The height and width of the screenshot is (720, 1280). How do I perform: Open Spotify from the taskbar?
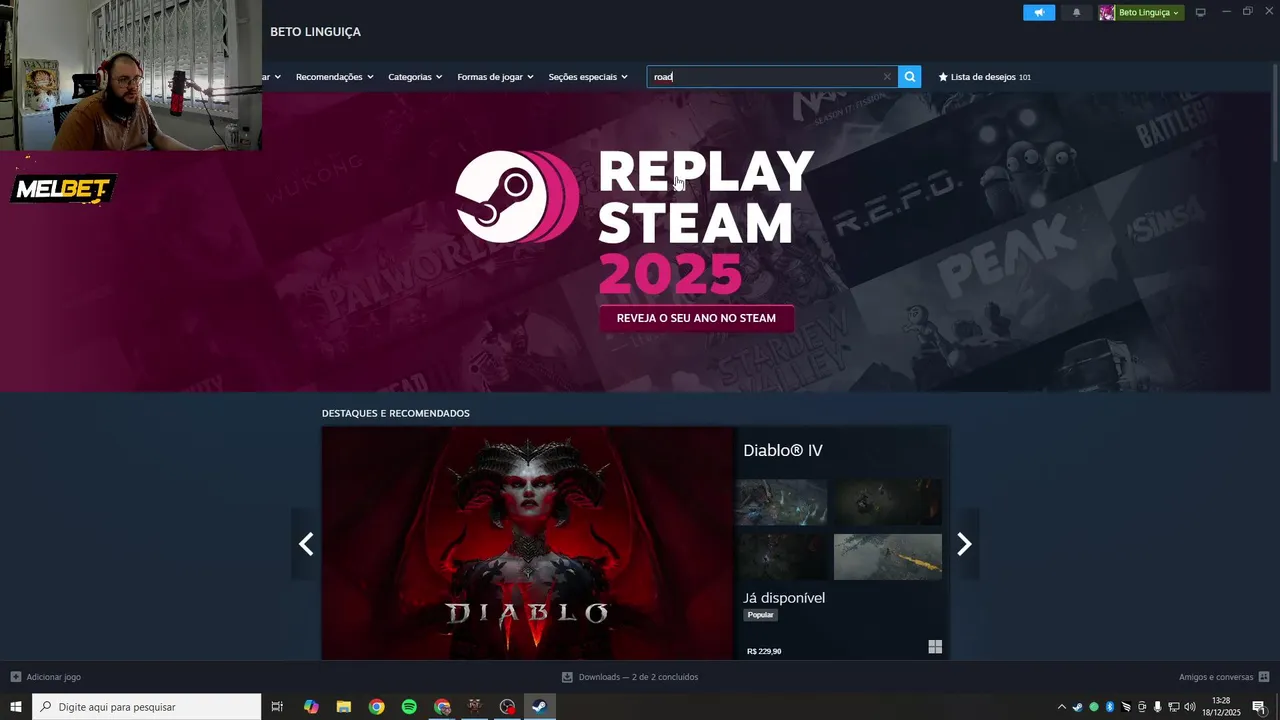point(409,707)
